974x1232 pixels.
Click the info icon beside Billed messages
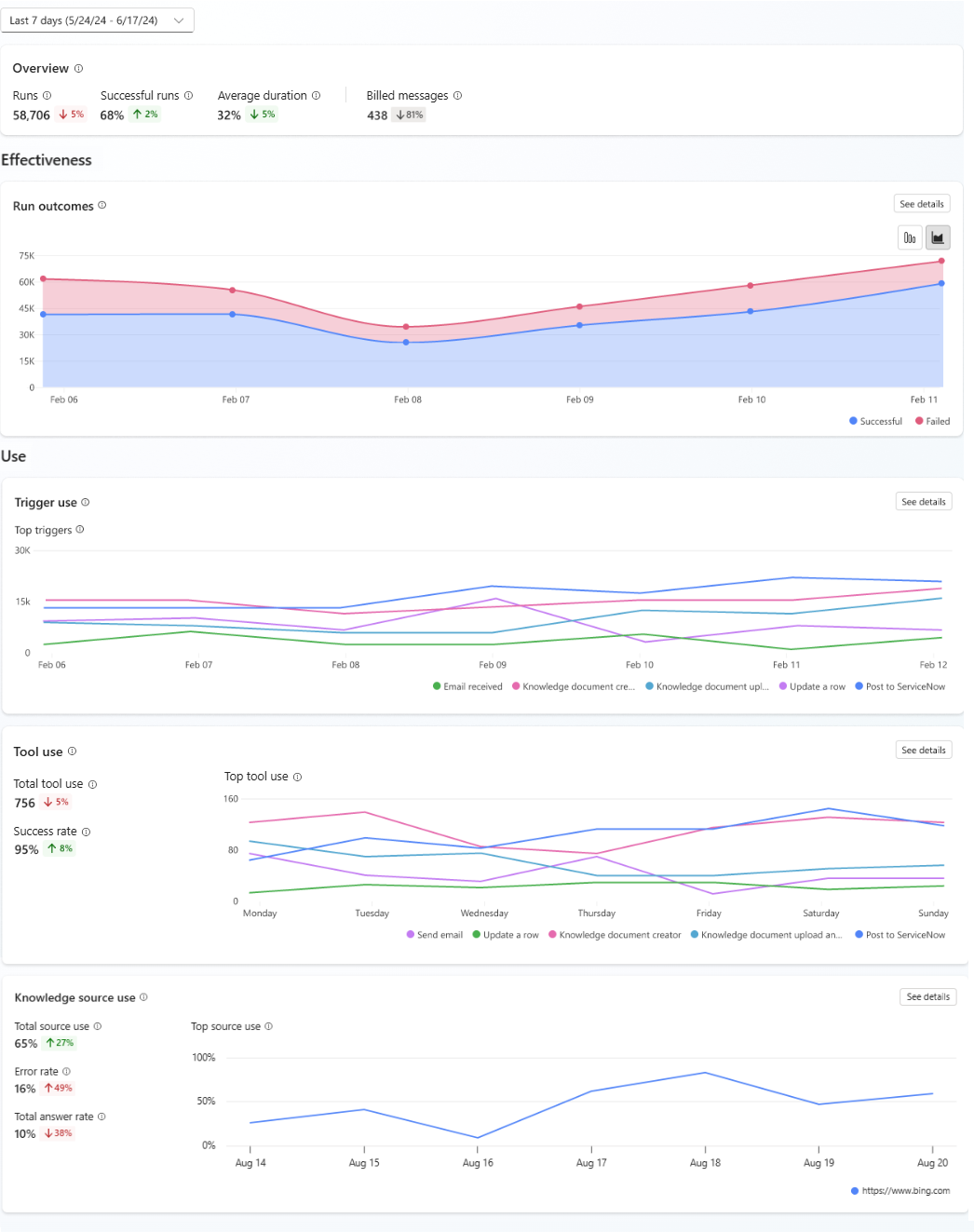[457, 96]
